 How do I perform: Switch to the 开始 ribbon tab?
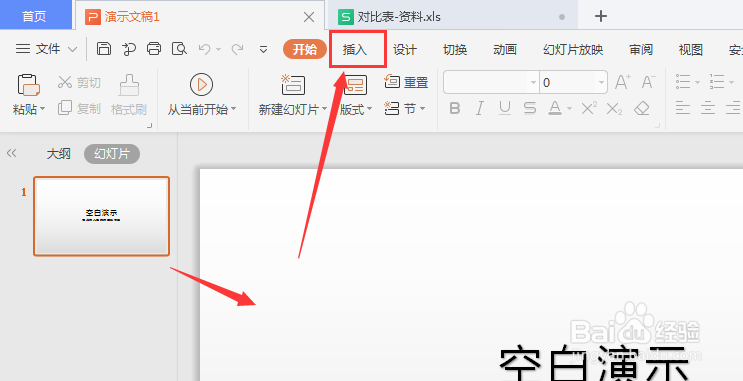pos(305,49)
